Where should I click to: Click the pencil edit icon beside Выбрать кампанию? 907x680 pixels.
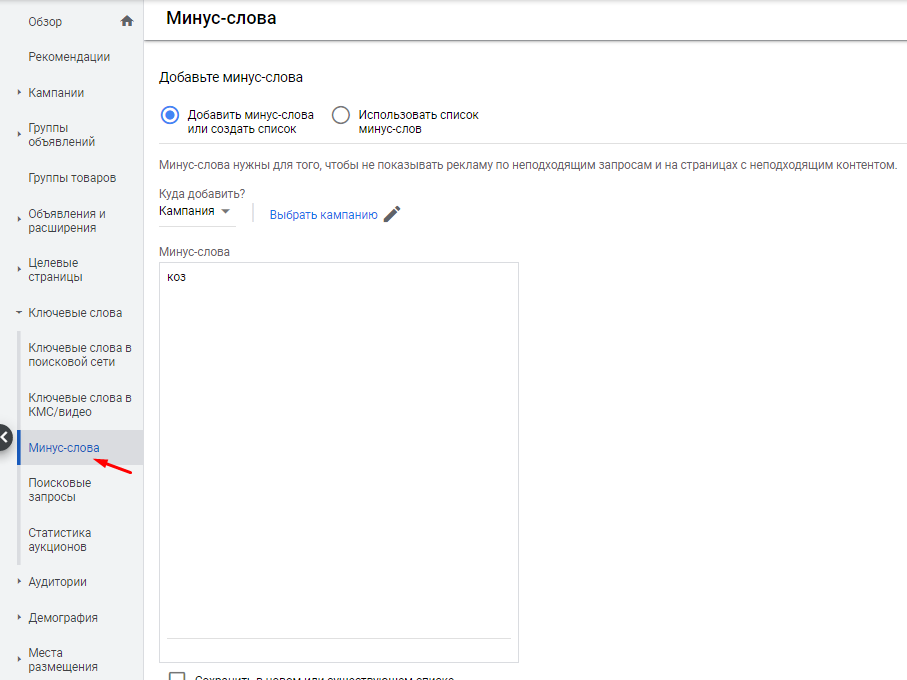pos(392,214)
